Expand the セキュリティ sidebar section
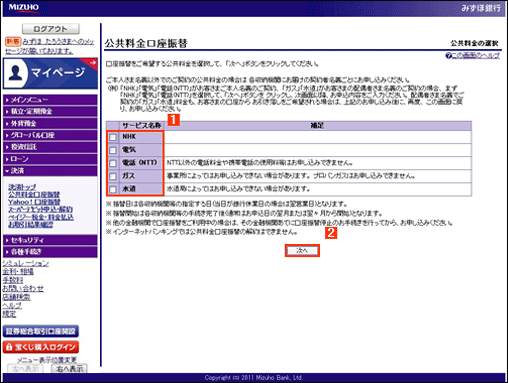The image size is (508, 383). [x=50, y=240]
